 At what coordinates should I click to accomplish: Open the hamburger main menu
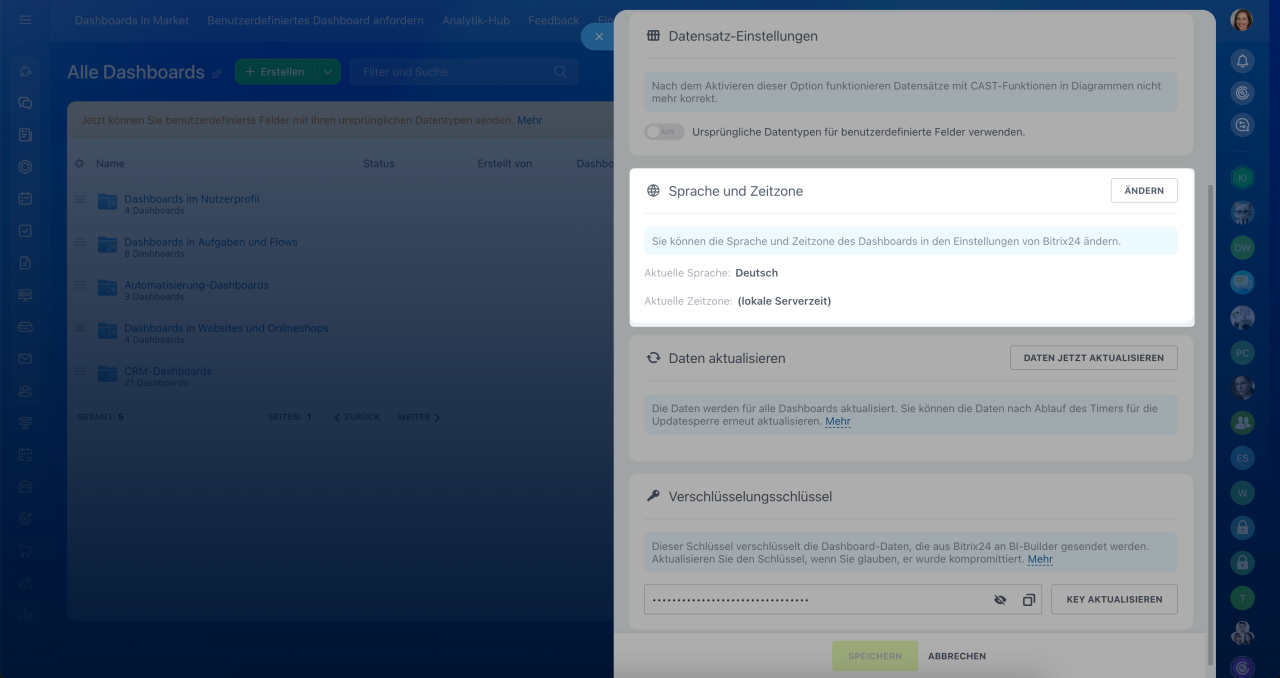25,19
